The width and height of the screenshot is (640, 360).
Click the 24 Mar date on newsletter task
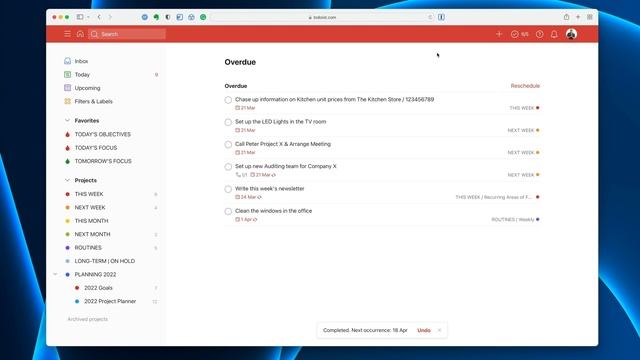pyautogui.click(x=248, y=197)
